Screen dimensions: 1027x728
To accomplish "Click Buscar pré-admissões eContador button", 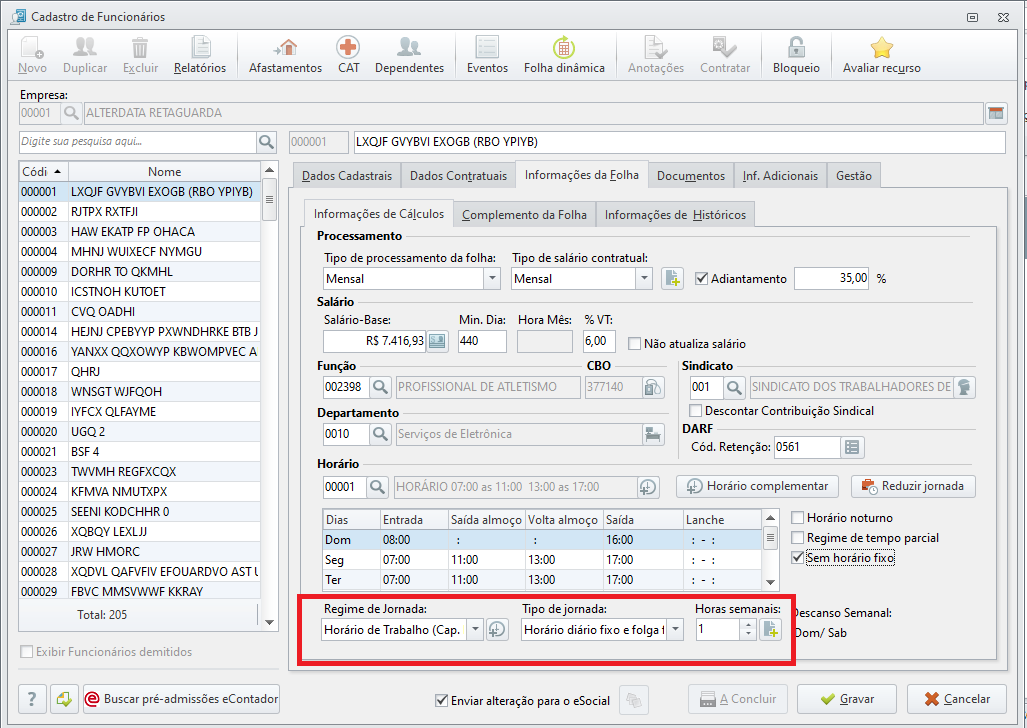I will [181, 699].
